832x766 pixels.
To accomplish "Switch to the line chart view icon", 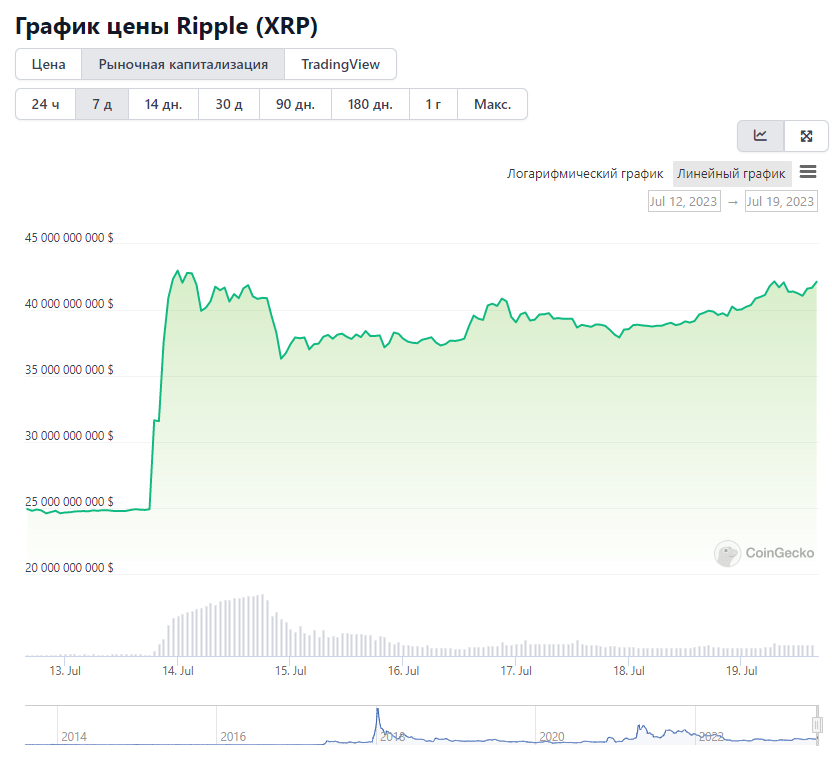I will (760, 136).
